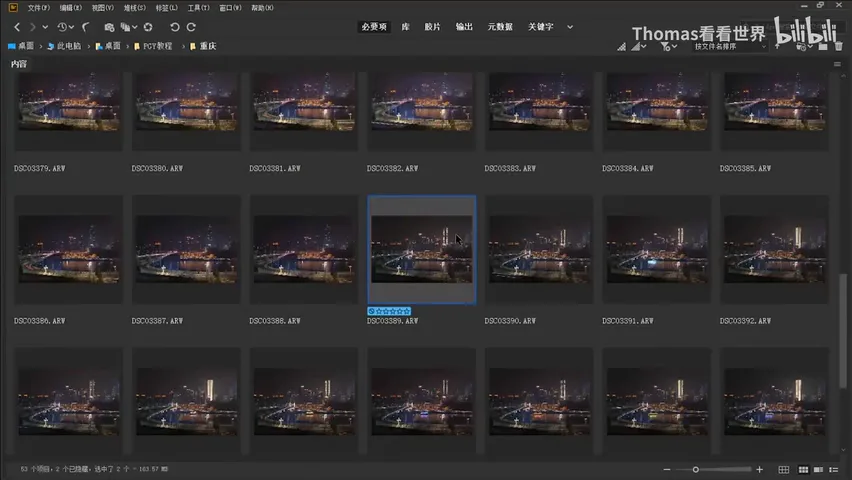Select thumbnail DSC03379.ARW
Image resolution: width=852 pixels, height=480 pixels.
point(68,103)
